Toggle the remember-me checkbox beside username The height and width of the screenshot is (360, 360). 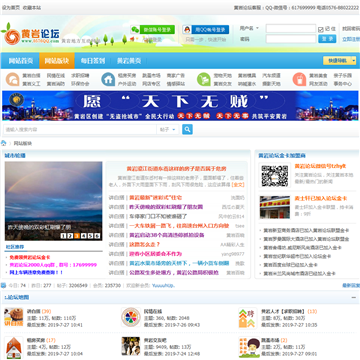pyautogui.click(x=321, y=29)
